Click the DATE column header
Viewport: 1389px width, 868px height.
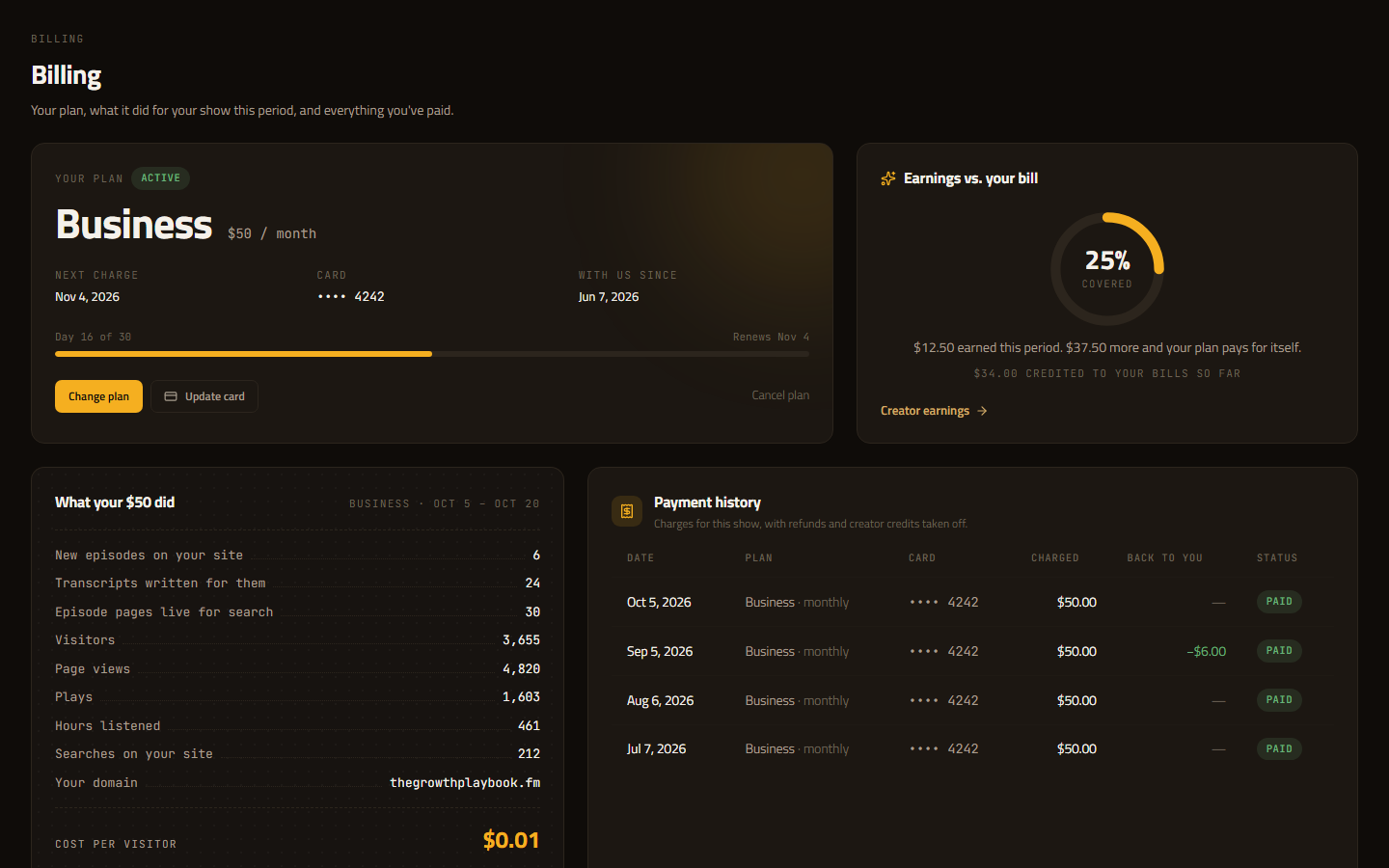(x=640, y=558)
